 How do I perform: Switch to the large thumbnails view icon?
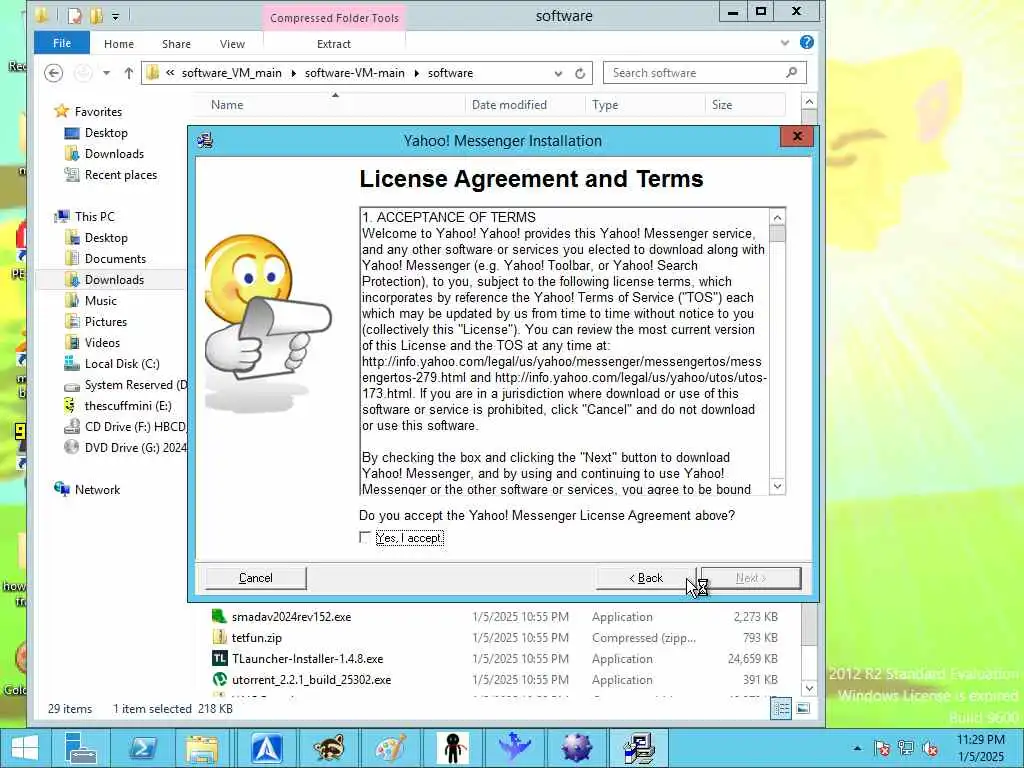(803, 709)
